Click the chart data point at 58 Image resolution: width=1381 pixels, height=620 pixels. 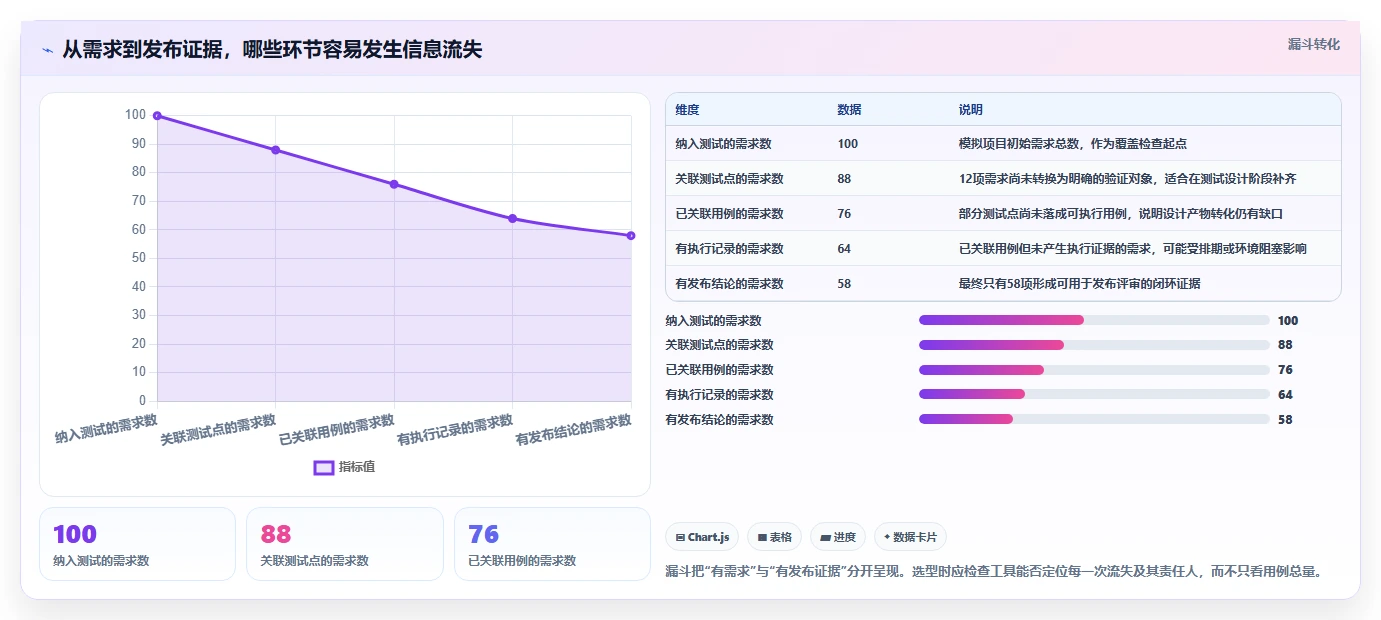[631, 236]
